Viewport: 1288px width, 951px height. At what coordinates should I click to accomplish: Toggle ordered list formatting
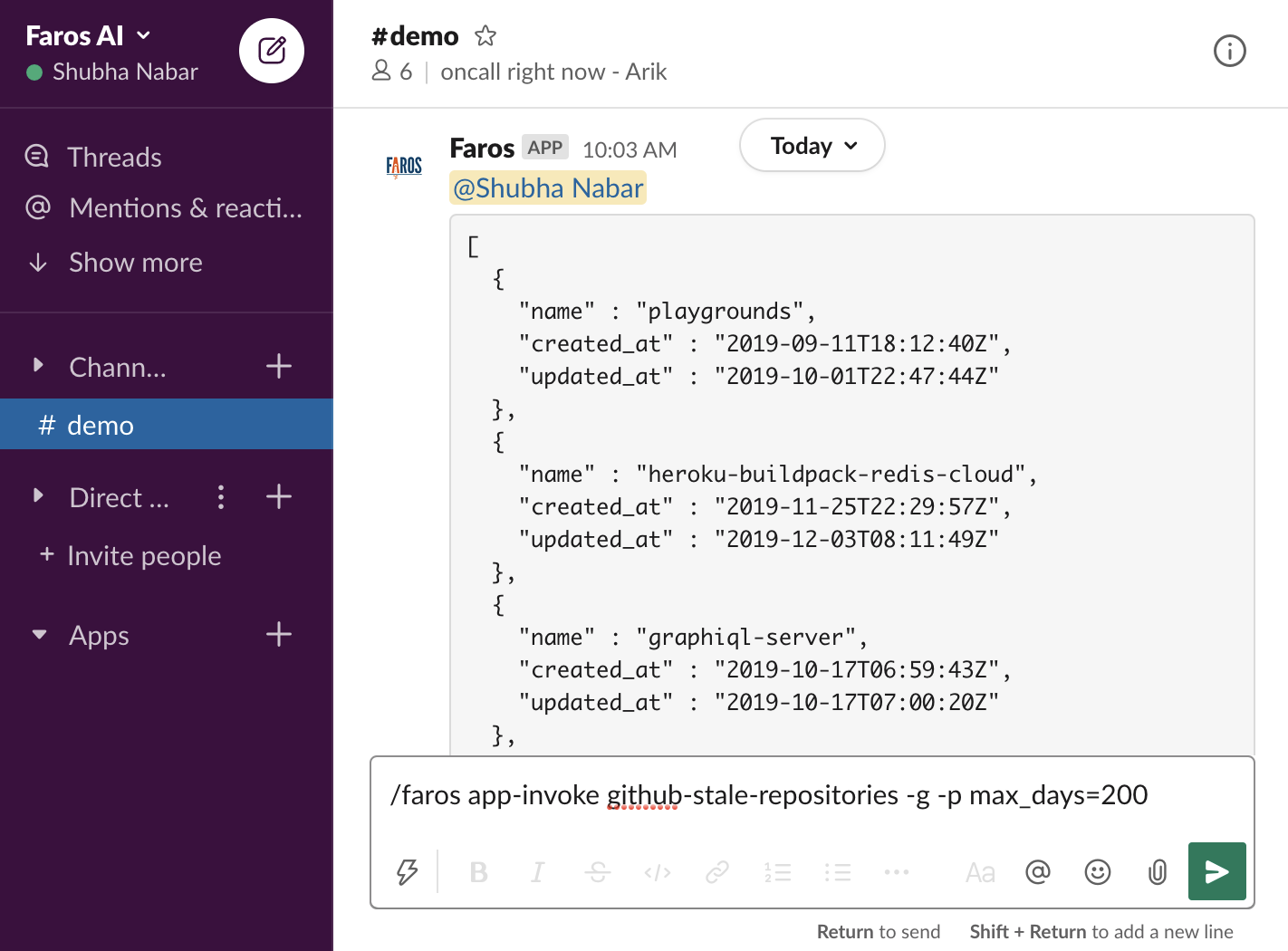pos(777,872)
